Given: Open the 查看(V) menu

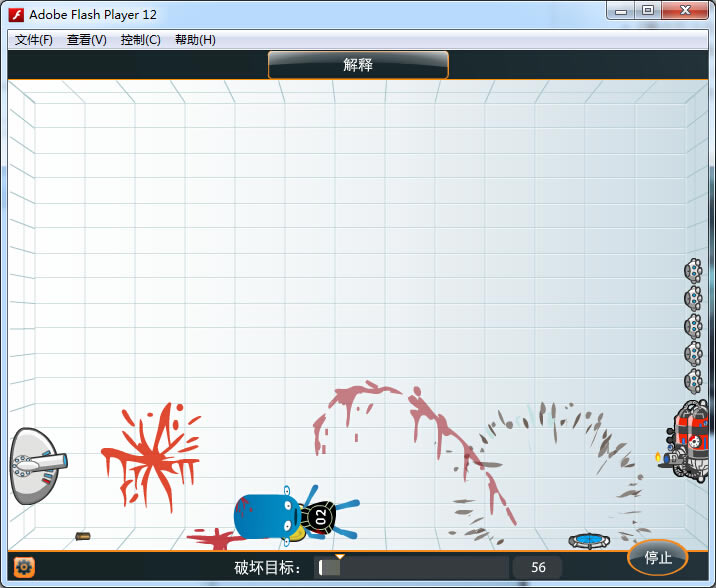Looking at the screenshot, I should 87,40.
